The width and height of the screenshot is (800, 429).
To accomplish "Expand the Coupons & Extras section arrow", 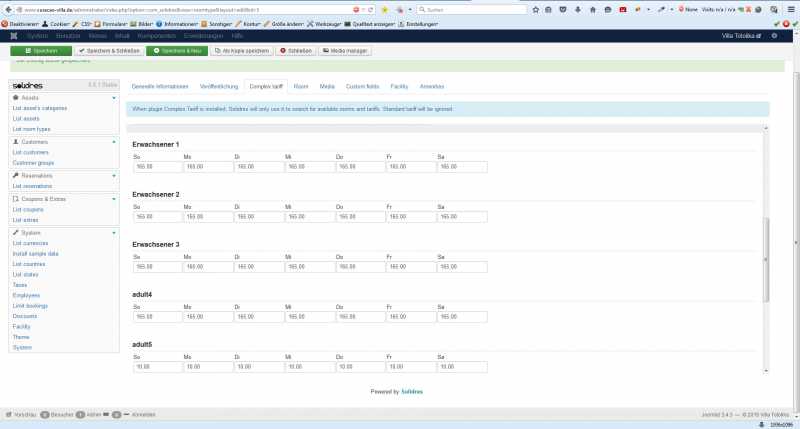I will (x=114, y=199).
